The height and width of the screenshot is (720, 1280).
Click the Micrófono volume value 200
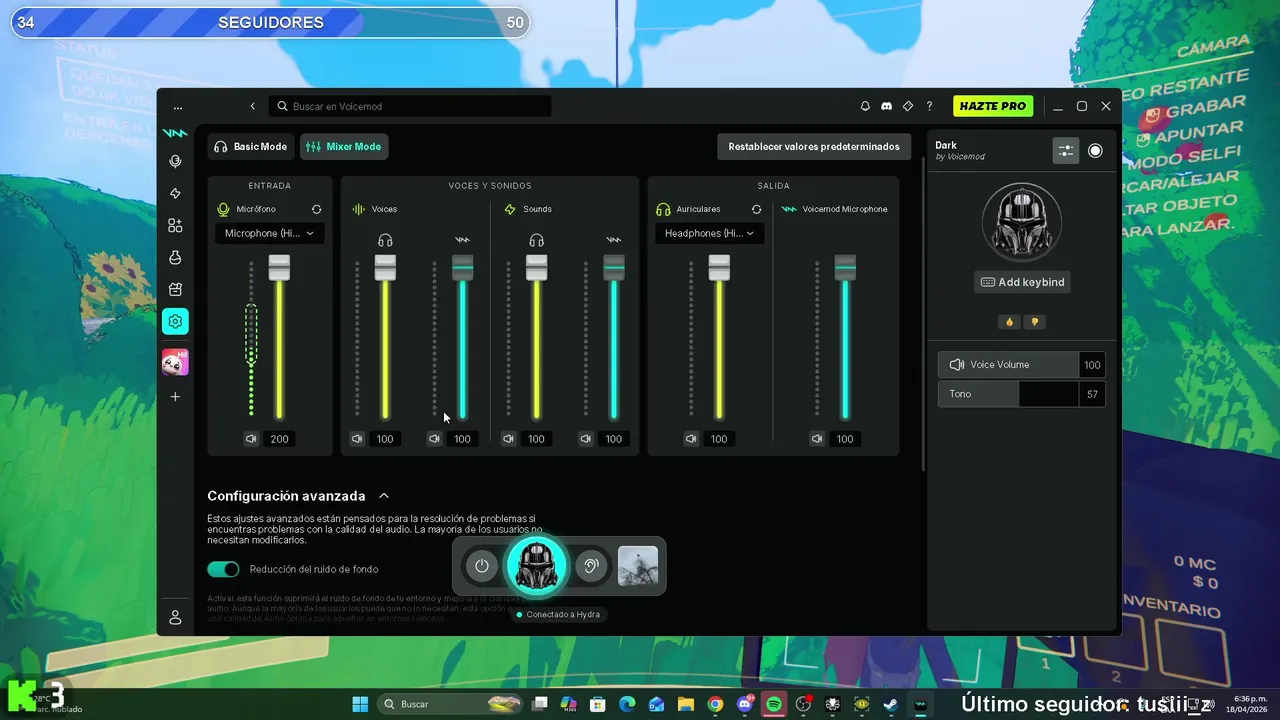click(279, 439)
